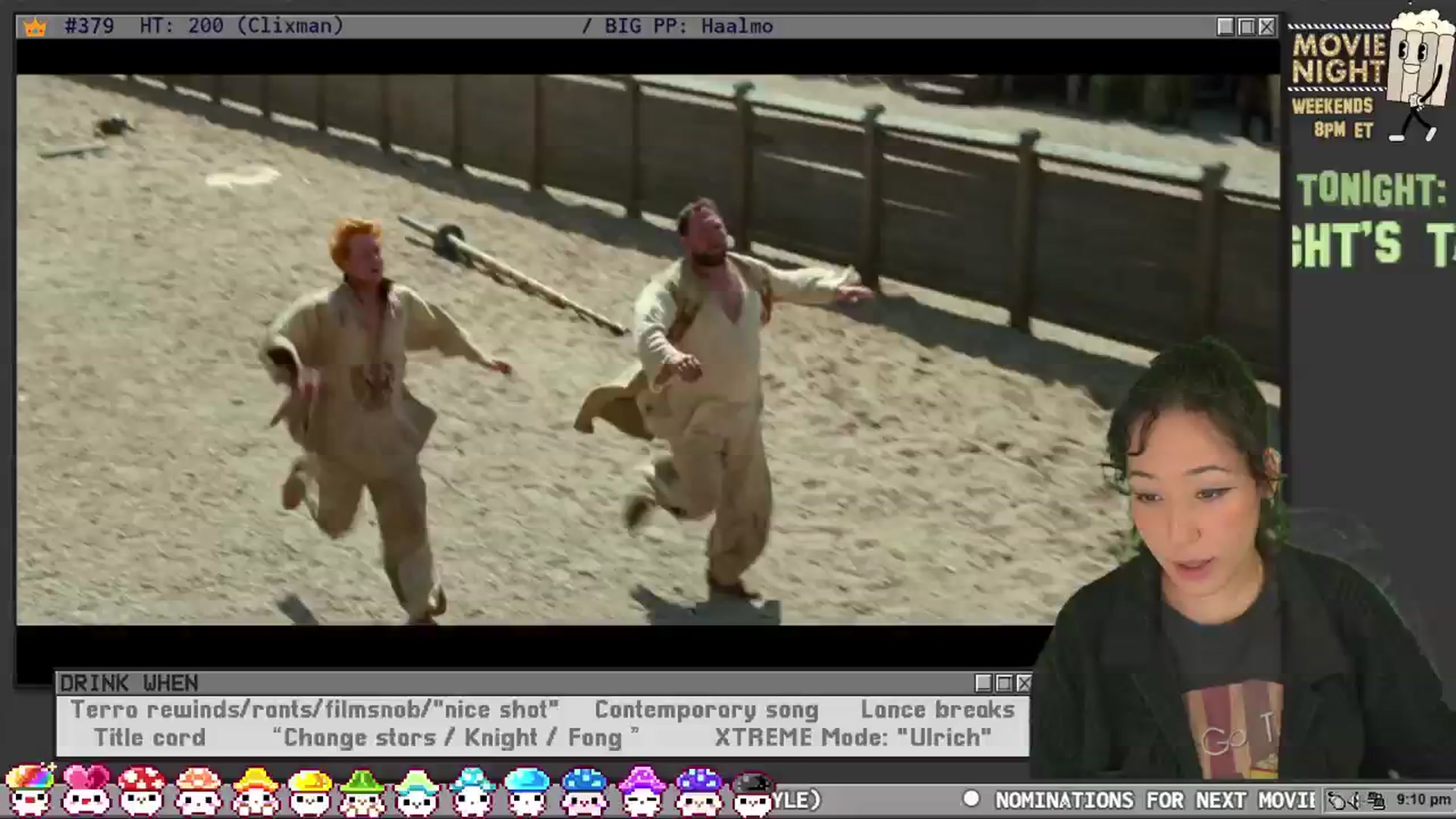Select the pink heart mushroom icon

(x=86, y=790)
